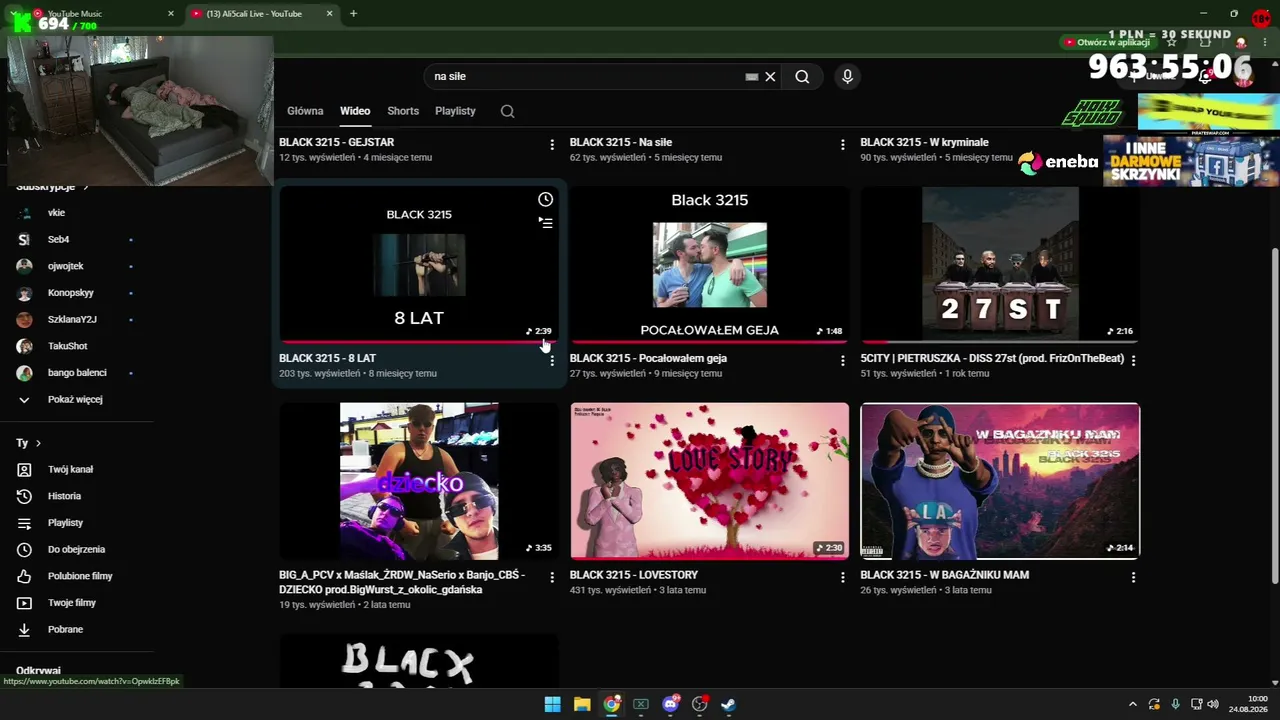Clear the search query text
This screenshot has height=720, width=1280.
point(770,77)
